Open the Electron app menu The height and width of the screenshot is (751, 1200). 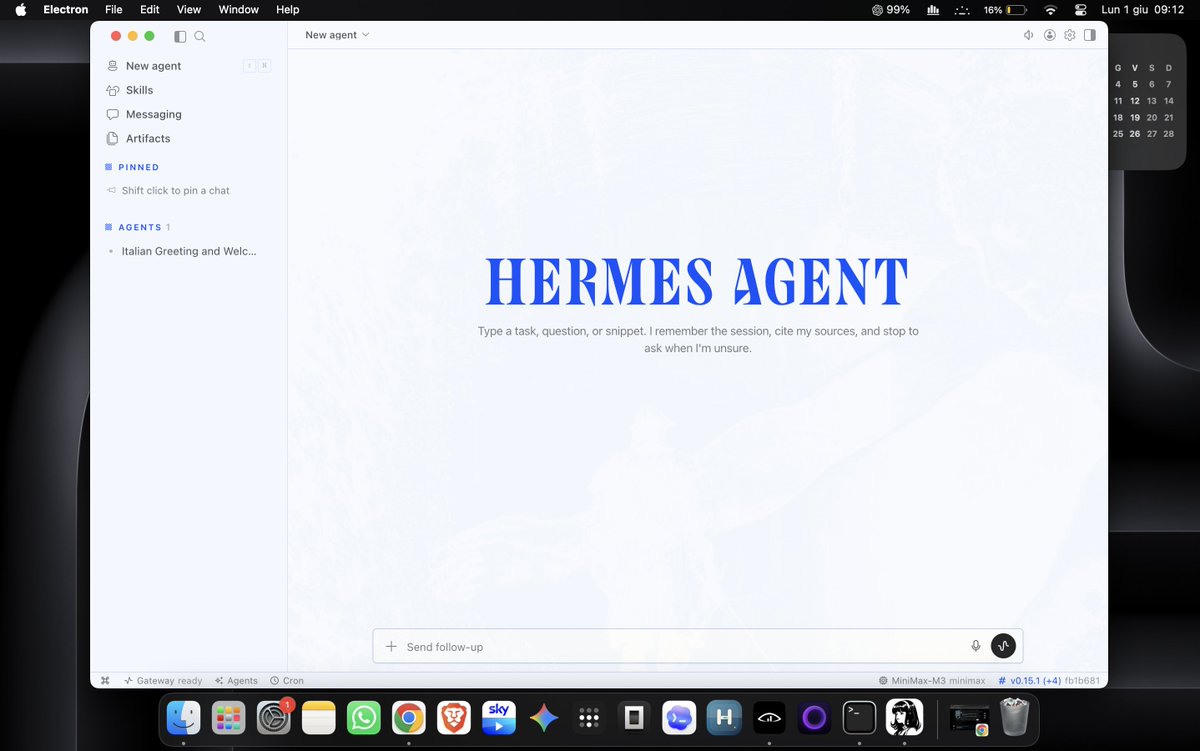click(66, 10)
